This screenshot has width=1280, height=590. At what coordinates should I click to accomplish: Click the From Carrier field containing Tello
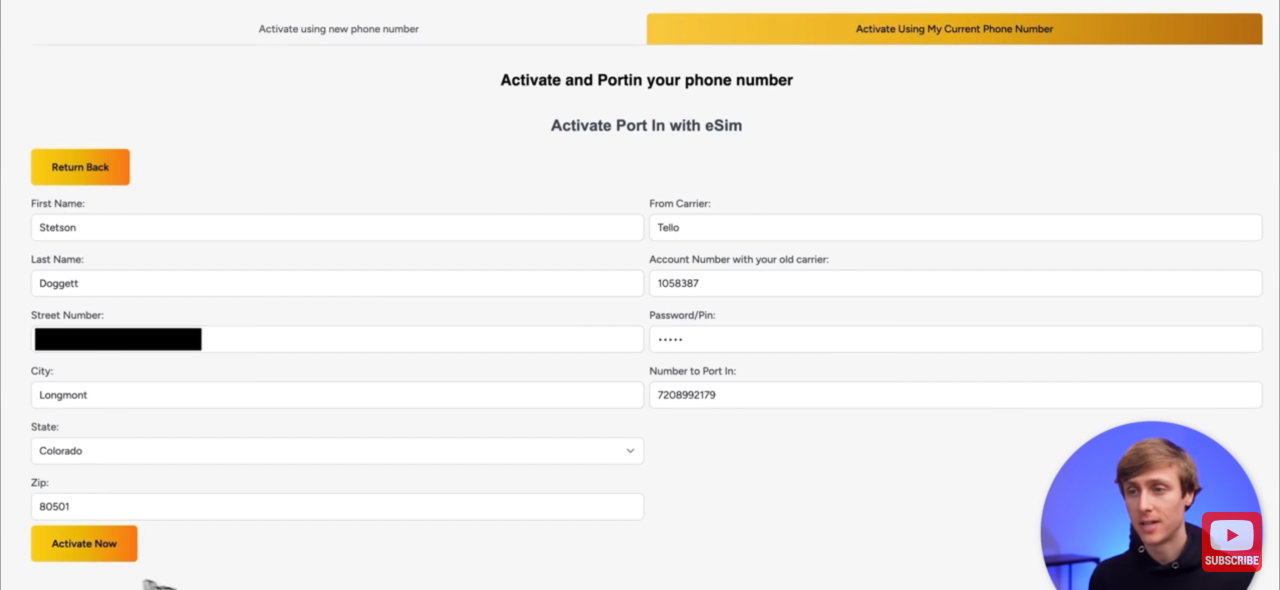point(955,227)
